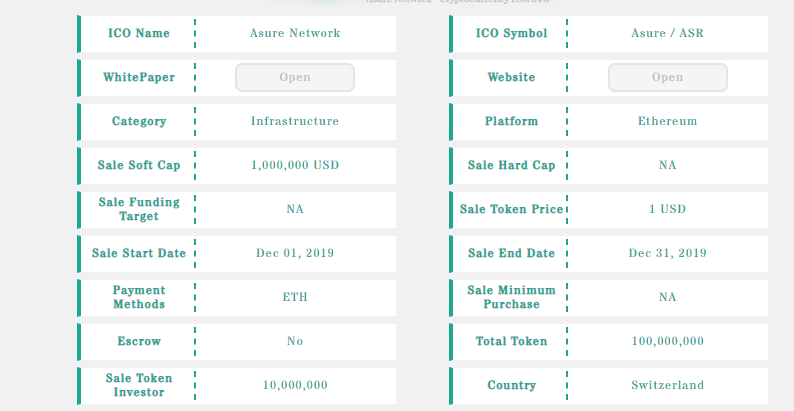Click the 10,000,000 investor token value
This screenshot has height=411, width=794.
(x=295, y=385)
